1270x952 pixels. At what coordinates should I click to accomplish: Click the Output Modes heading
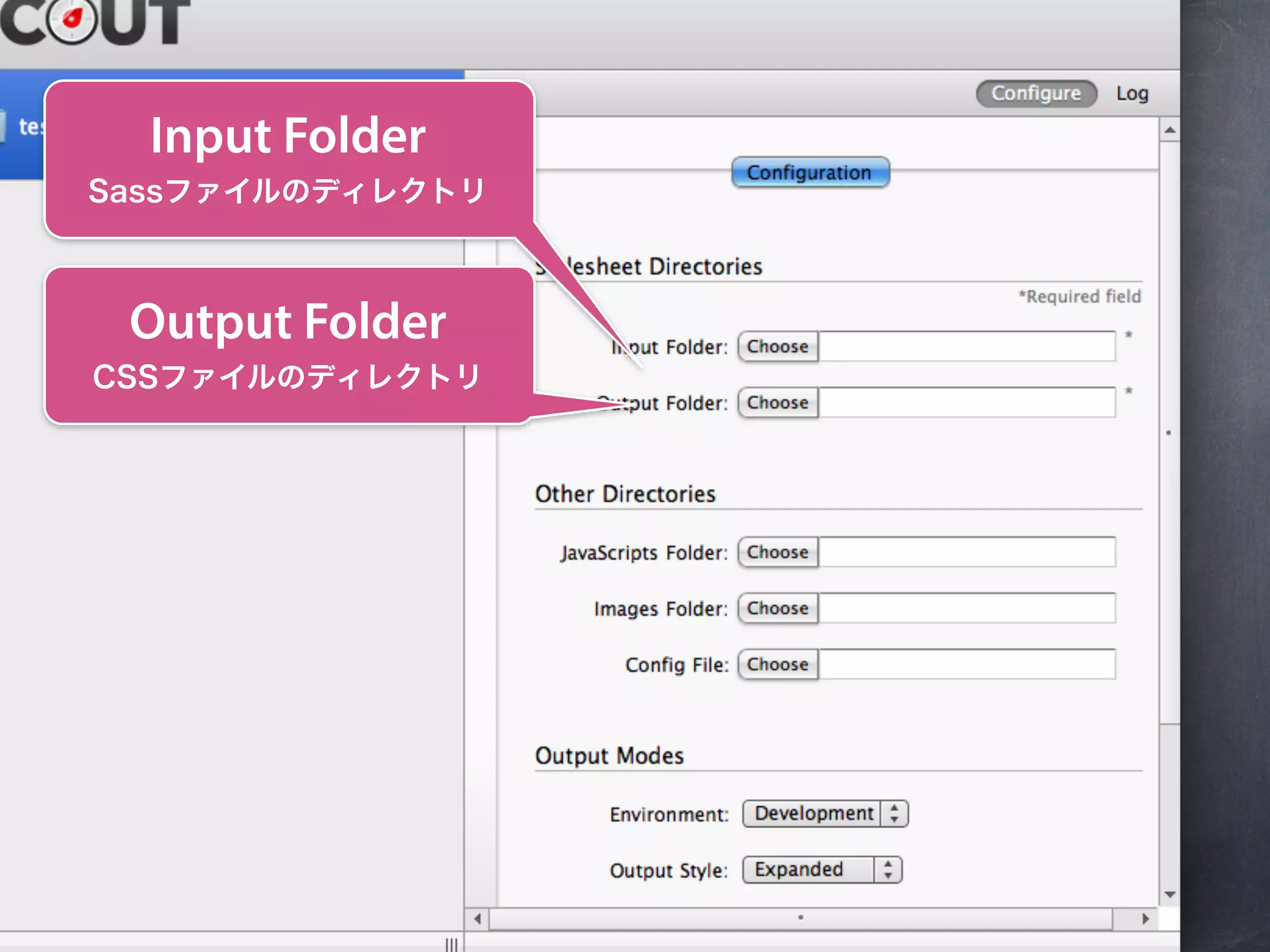point(610,756)
